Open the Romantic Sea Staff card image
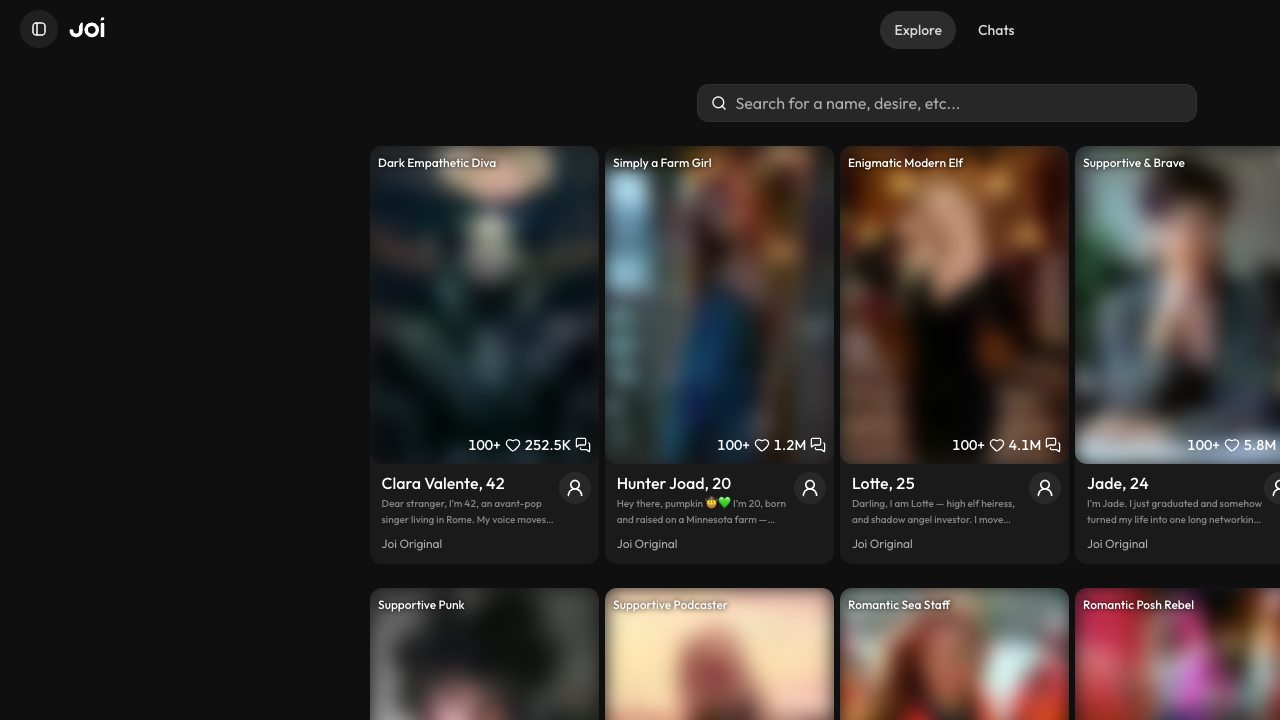The height and width of the screenshot is (720, 1280). click(954, 654)
